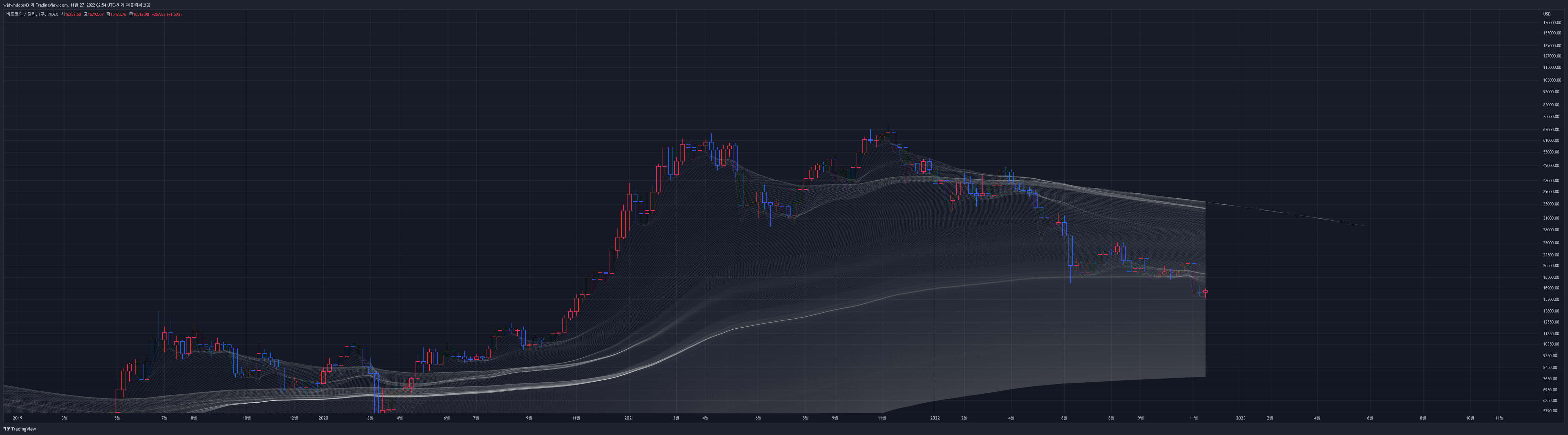Image resolution: width=1568 pixels, height=435 pixels.
Task: Click the 127000.00 price axis label
Action: 1551,56
